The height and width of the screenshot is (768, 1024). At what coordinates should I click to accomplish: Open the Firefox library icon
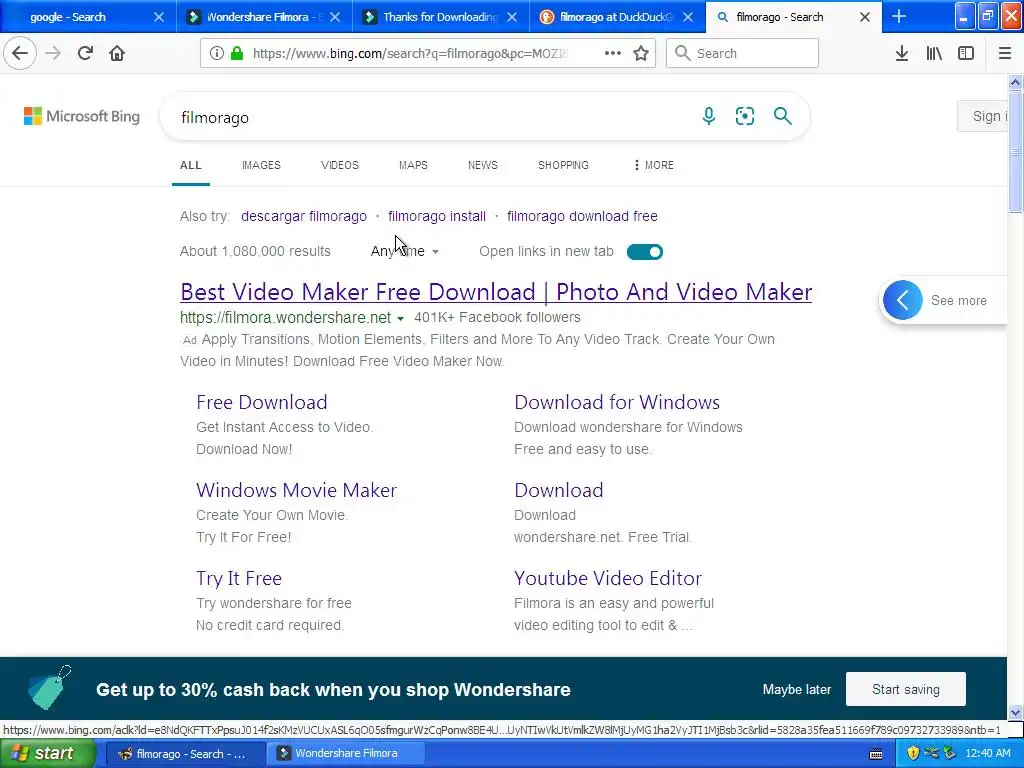click(934, 53)
